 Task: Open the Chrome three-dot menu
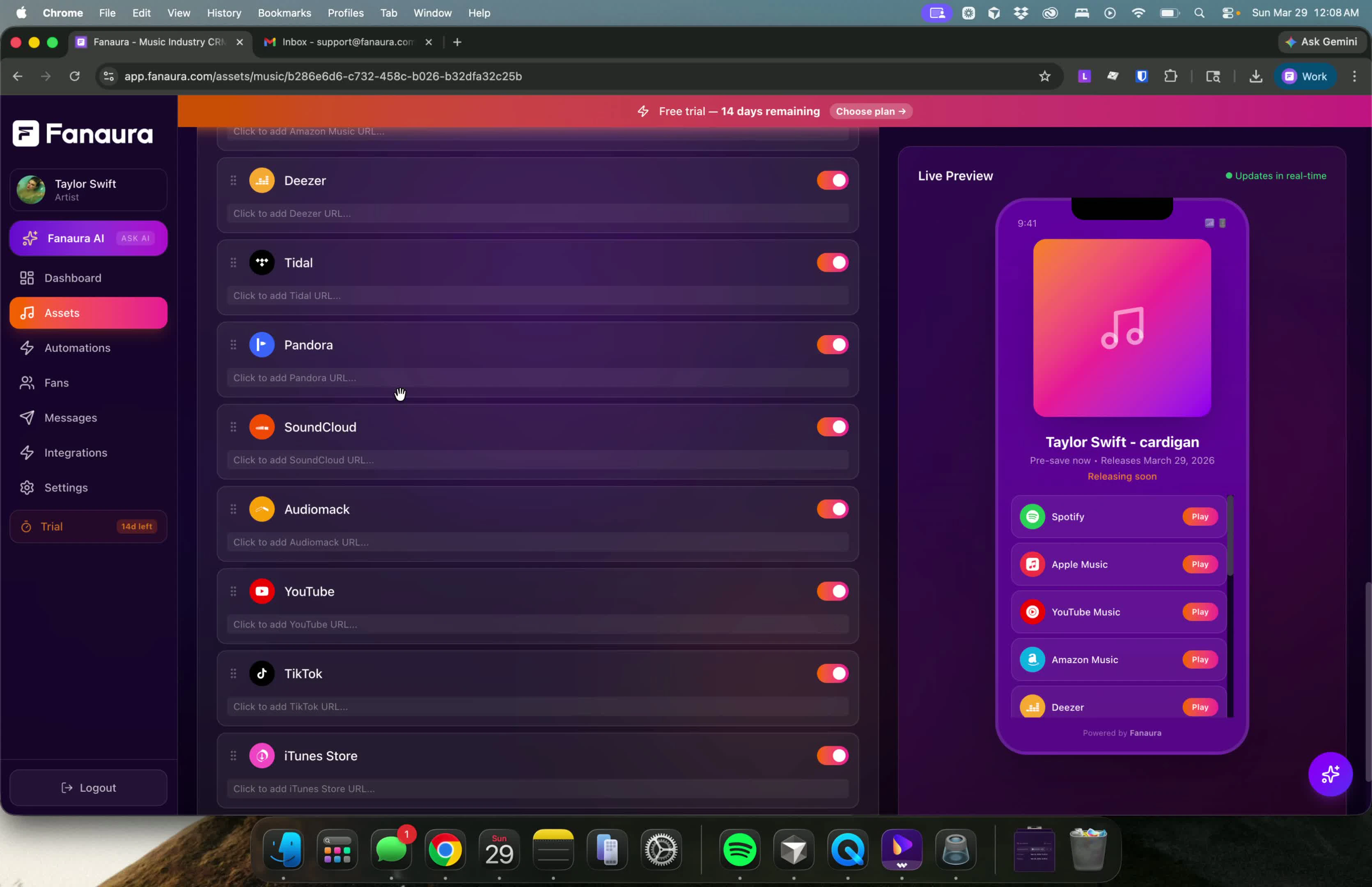click(1354, 76)
